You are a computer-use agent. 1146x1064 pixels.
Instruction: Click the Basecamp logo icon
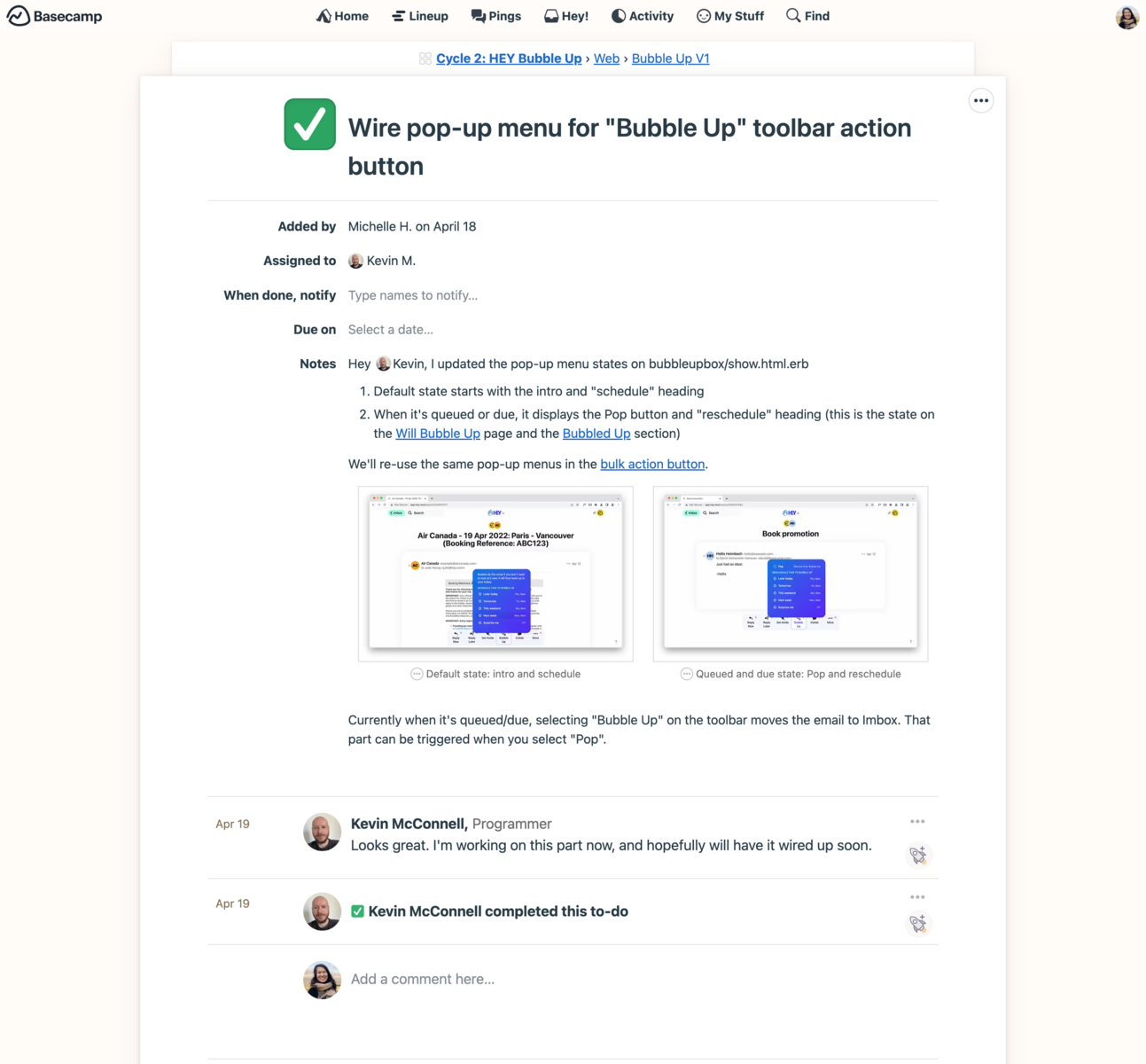(x=19, y=16)
